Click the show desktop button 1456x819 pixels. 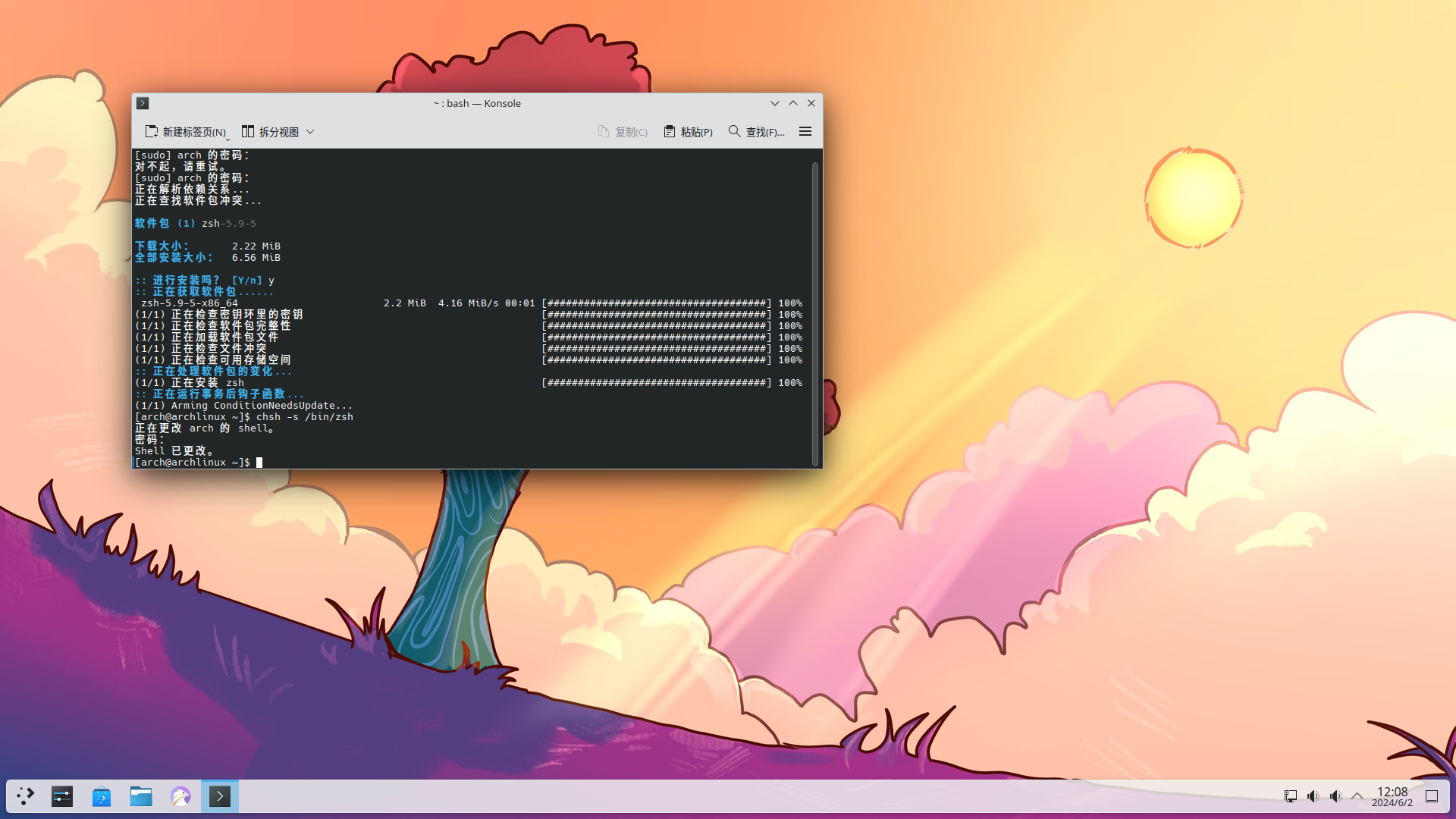click(1432, 796)
